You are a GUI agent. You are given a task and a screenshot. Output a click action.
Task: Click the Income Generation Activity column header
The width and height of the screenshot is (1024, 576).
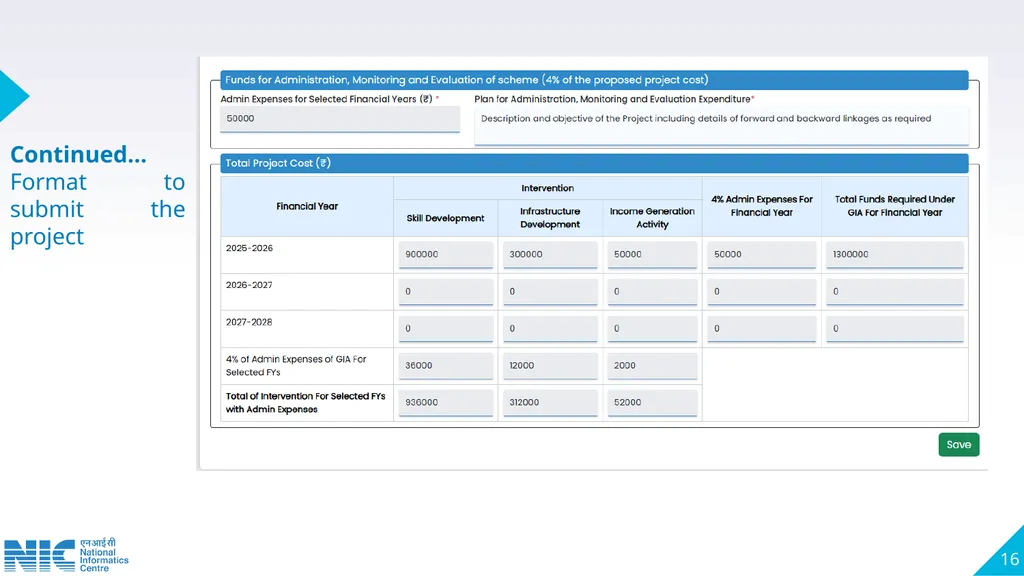[x=652, y=218]
